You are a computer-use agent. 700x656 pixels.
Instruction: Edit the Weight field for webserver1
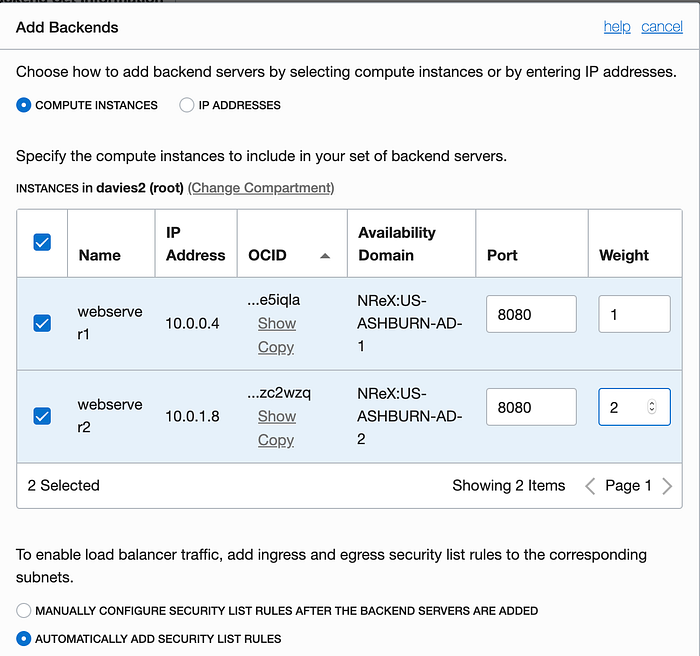(x=634, y=314)
